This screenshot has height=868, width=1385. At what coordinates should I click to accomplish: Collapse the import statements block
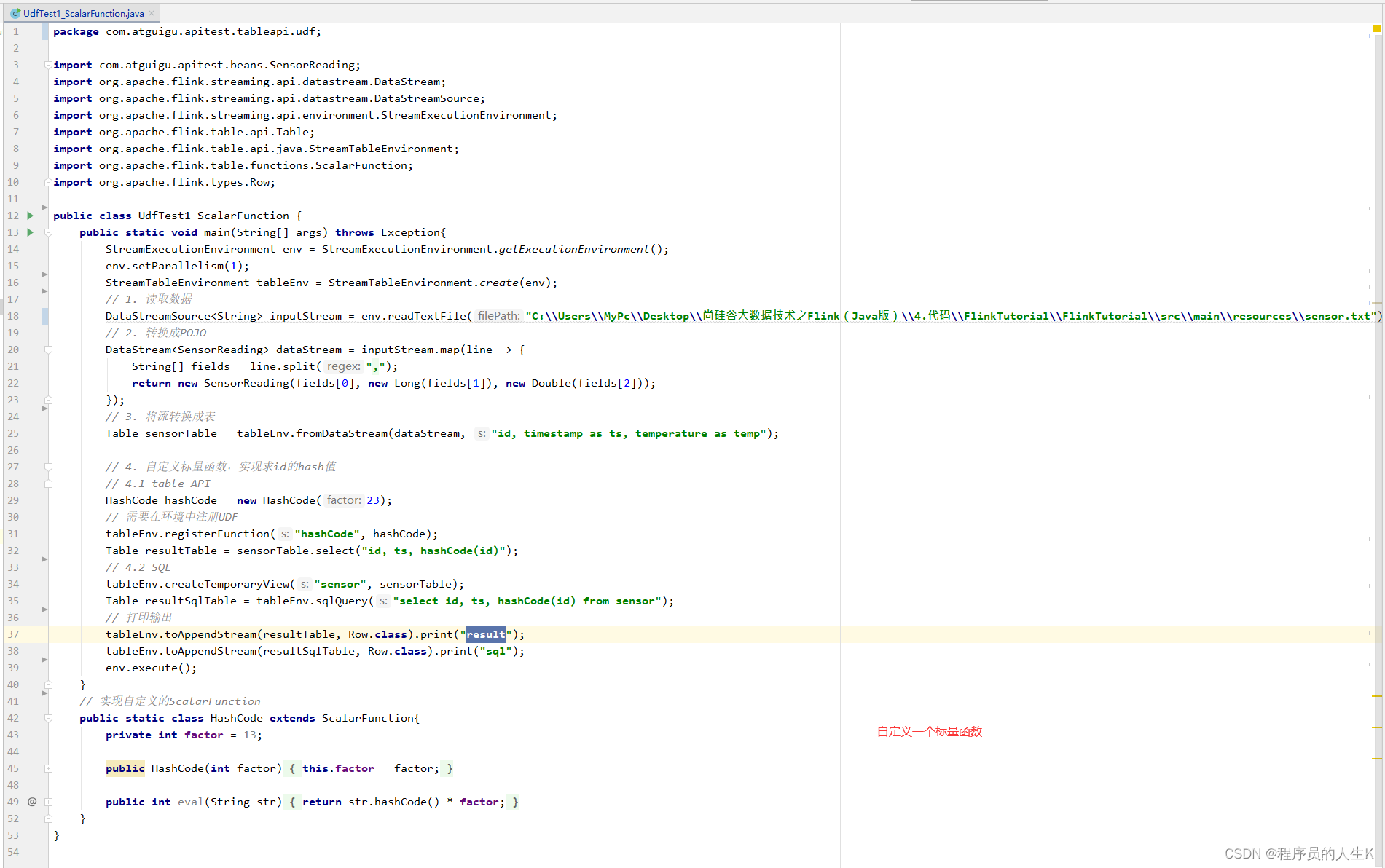[48, 65]
